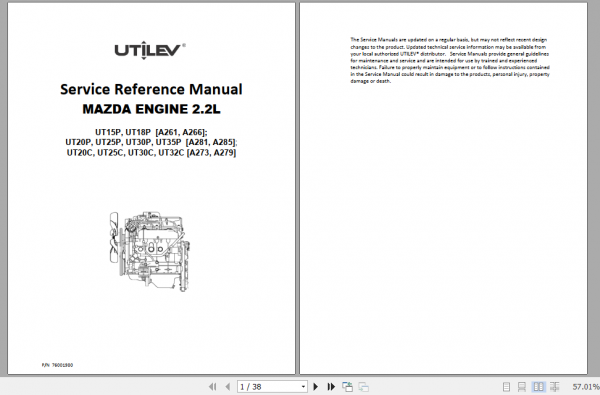Click the 'MAZDA ENGINE 2.2L' heading
The height and width of the screenshot is (395, 600).
[152, 109]
